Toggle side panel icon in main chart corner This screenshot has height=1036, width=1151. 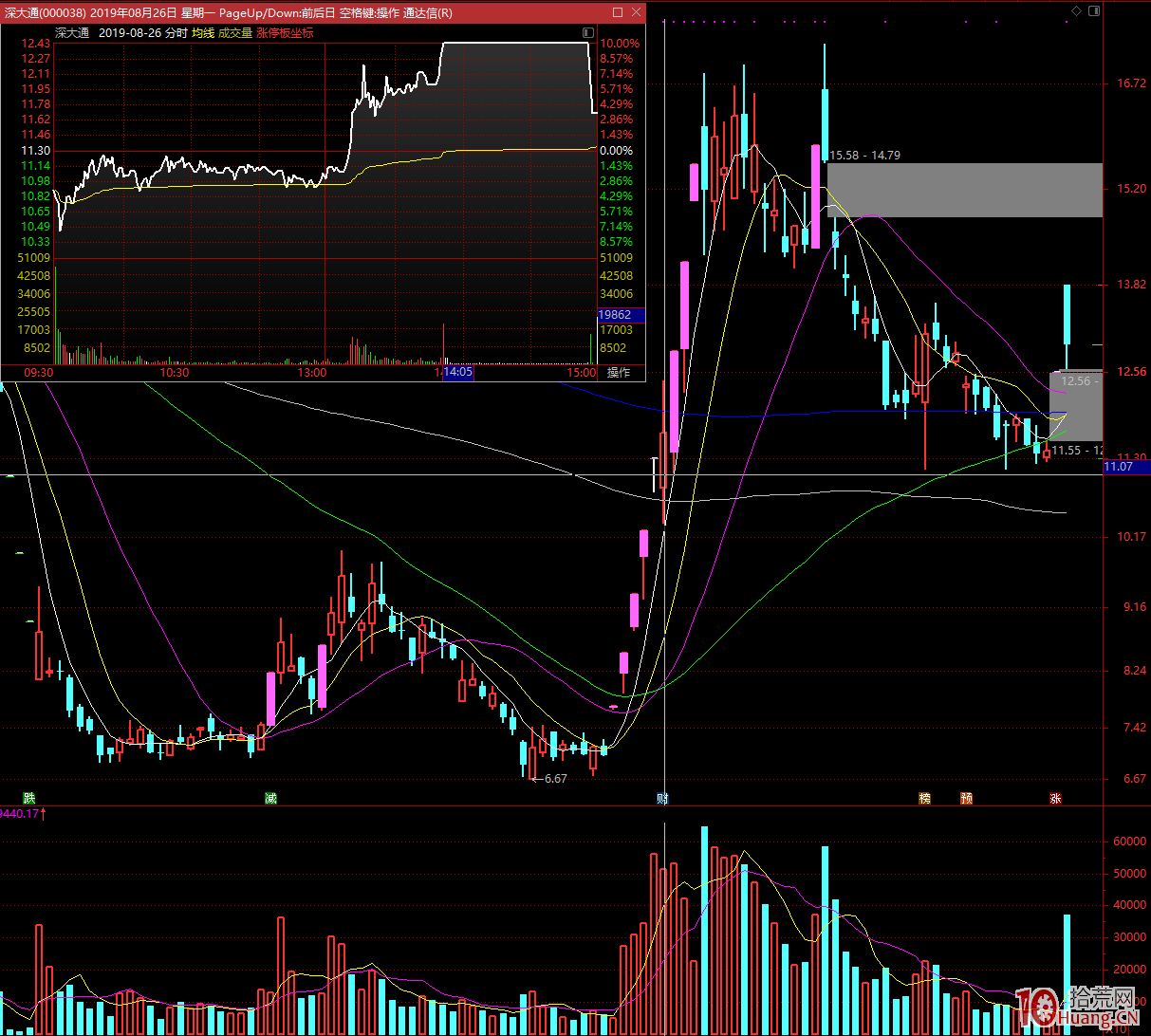pos(1094,10)
